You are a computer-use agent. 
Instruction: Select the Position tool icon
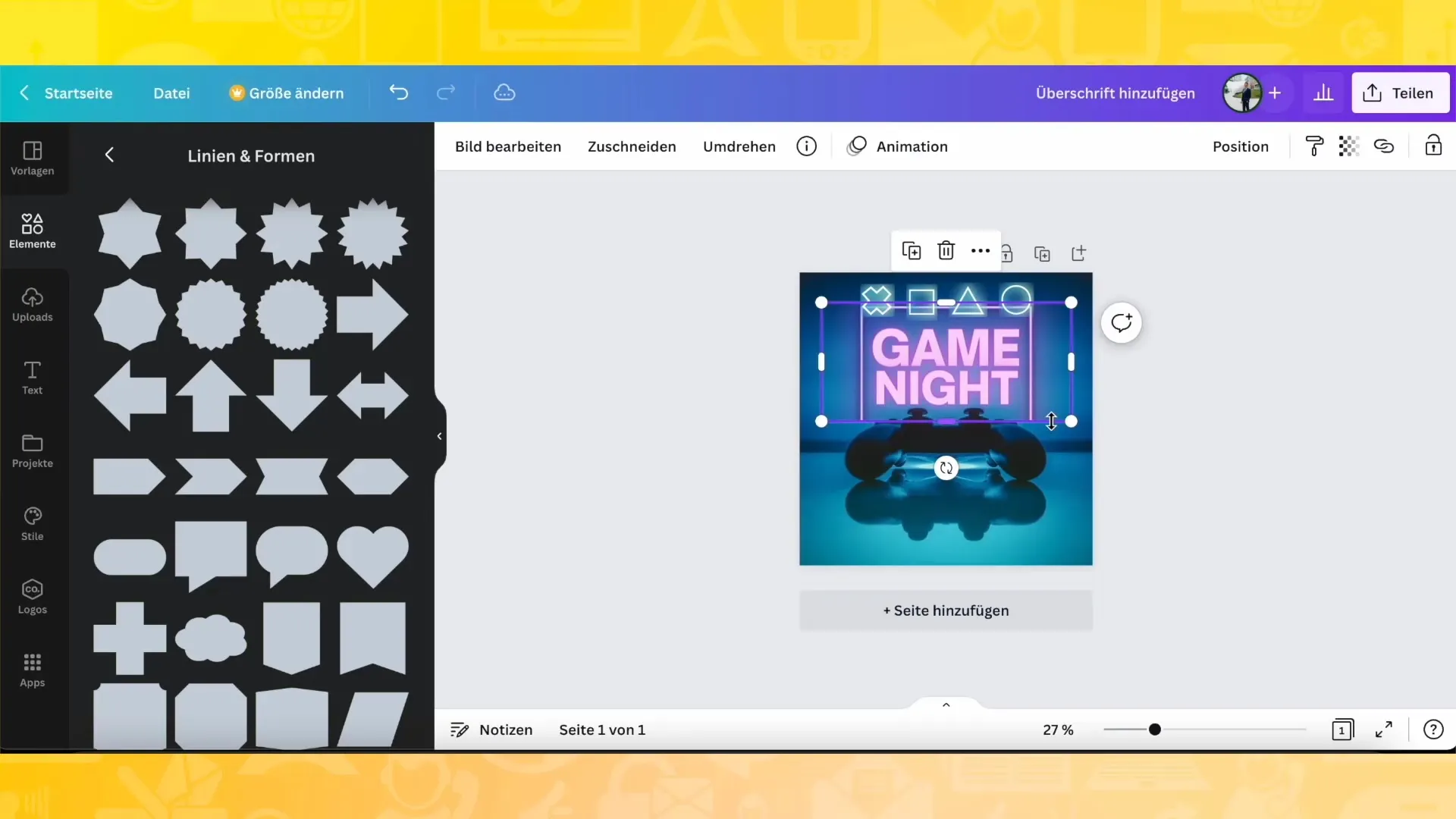(x=1241, y=146)
